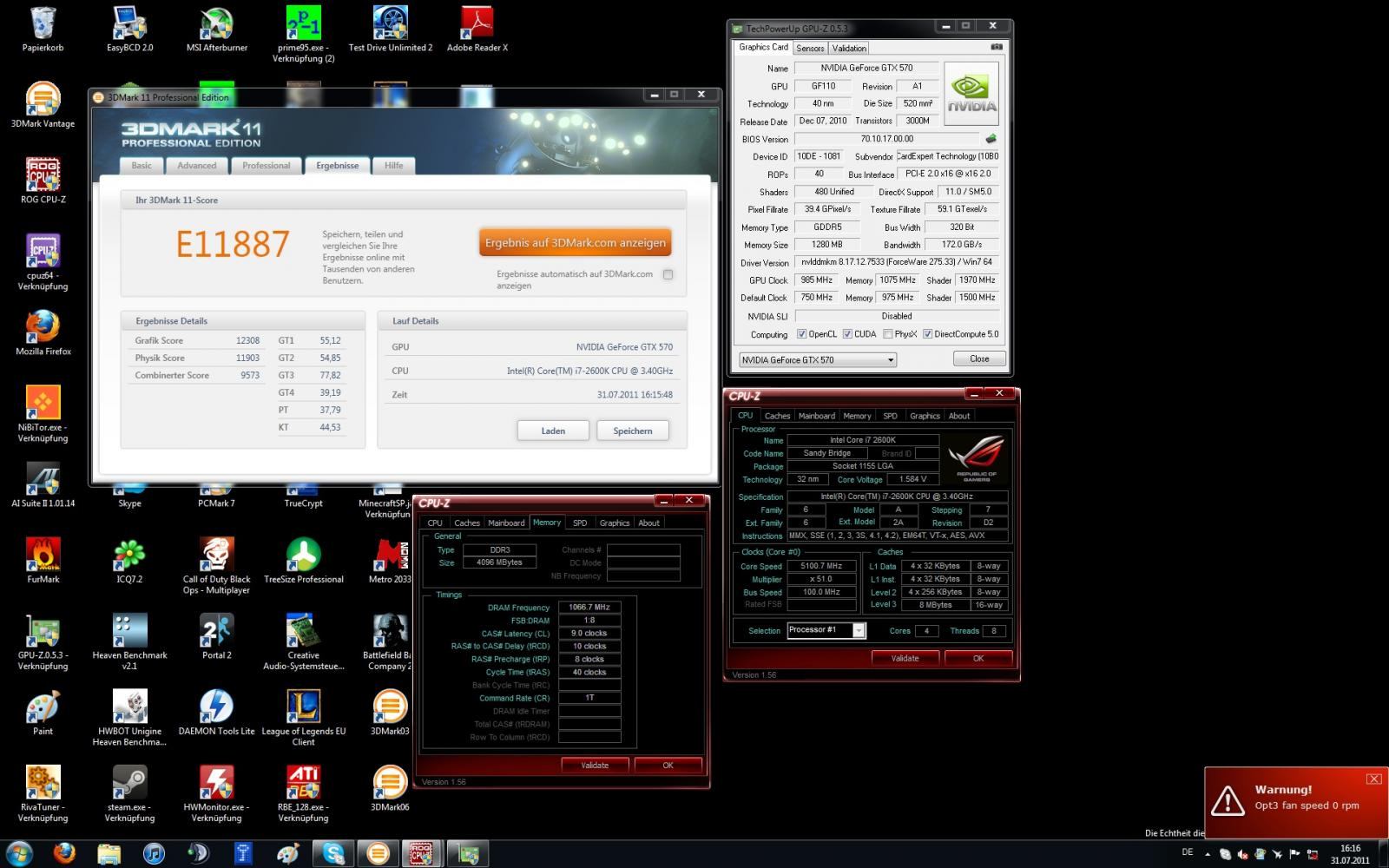This screenshot has width=1389, height=868.
Task: Click Ergebnis auf 3DMark.com anzeigen button
Action: 575,243
